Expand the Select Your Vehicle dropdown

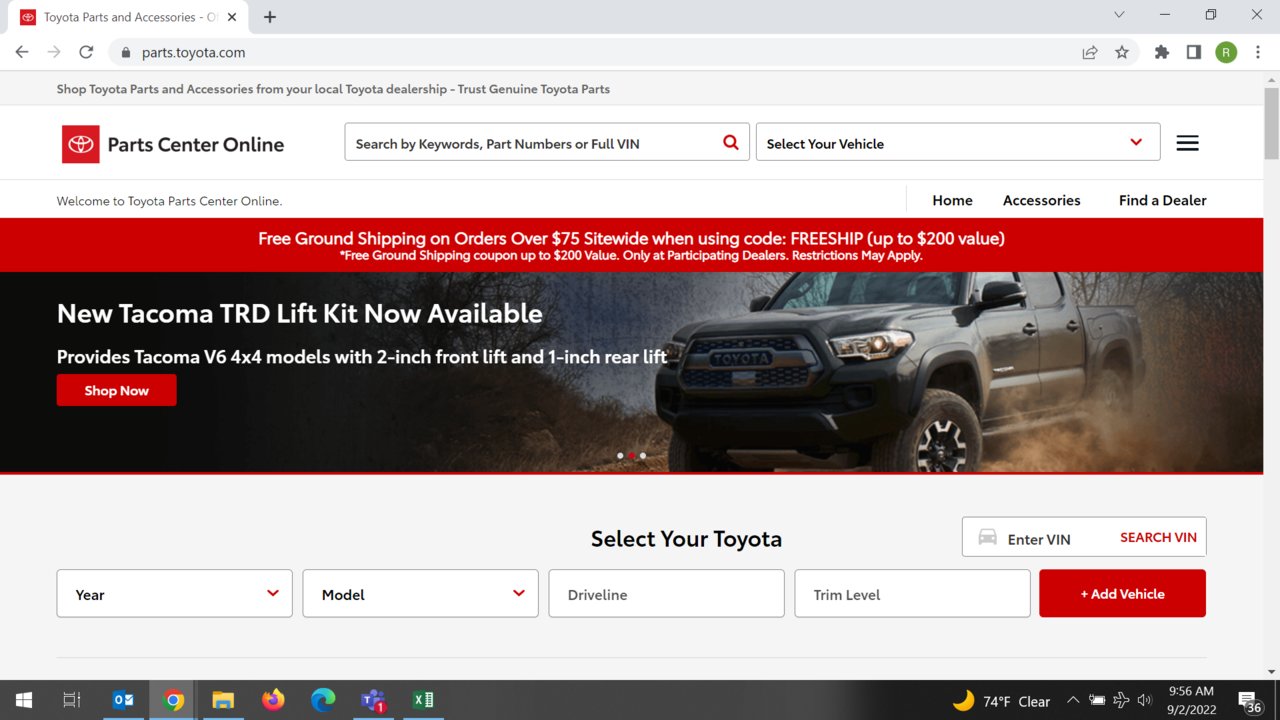(958, 142)
